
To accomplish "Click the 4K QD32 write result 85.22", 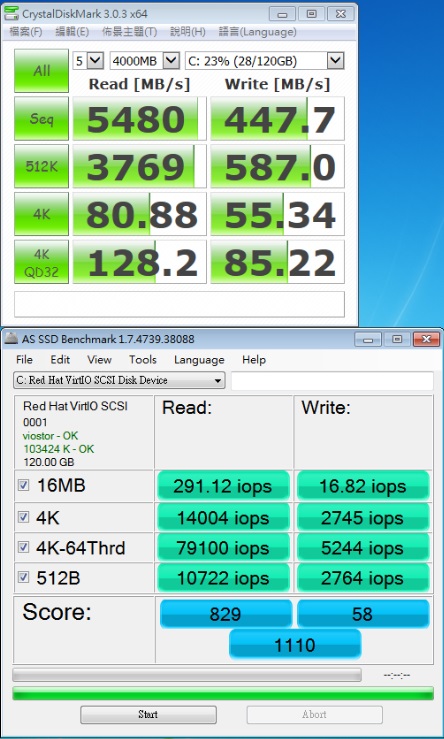I will pos(277,262).
